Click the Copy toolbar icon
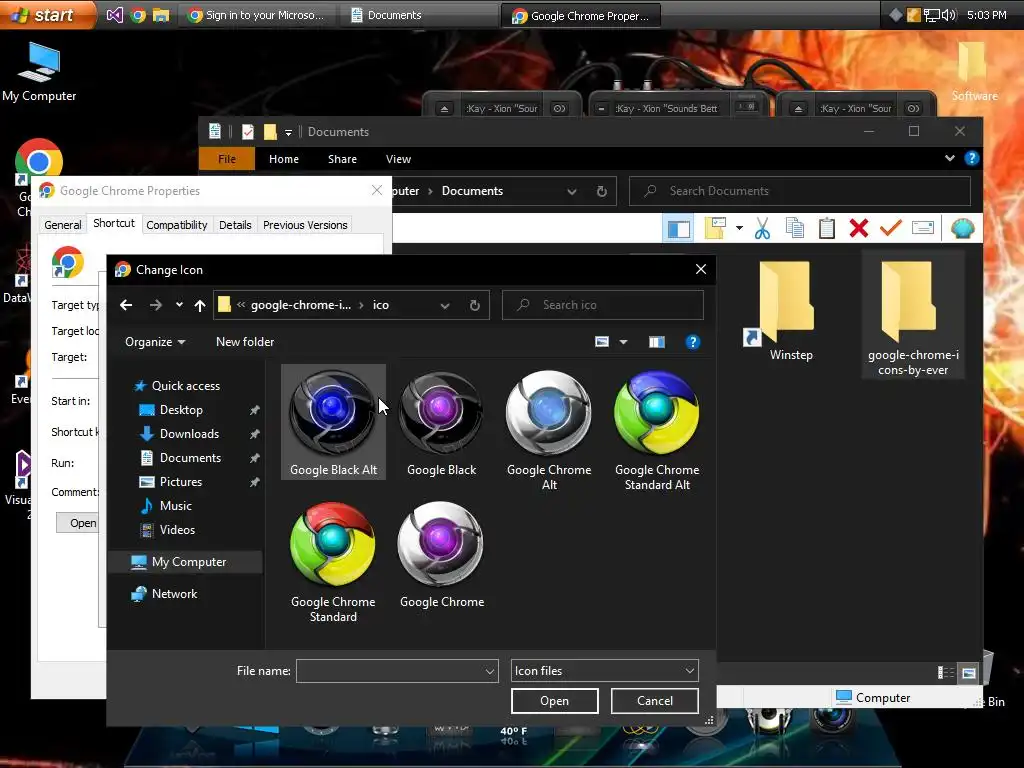The height and width of the screenshot is (768, 1024). point(794,228)
